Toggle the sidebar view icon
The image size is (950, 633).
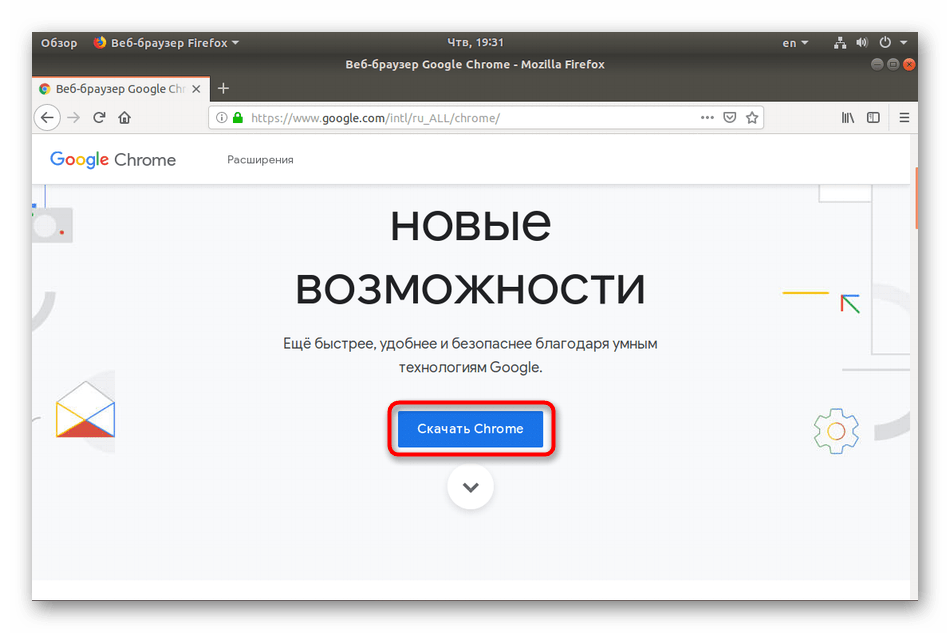pos(873,118)
